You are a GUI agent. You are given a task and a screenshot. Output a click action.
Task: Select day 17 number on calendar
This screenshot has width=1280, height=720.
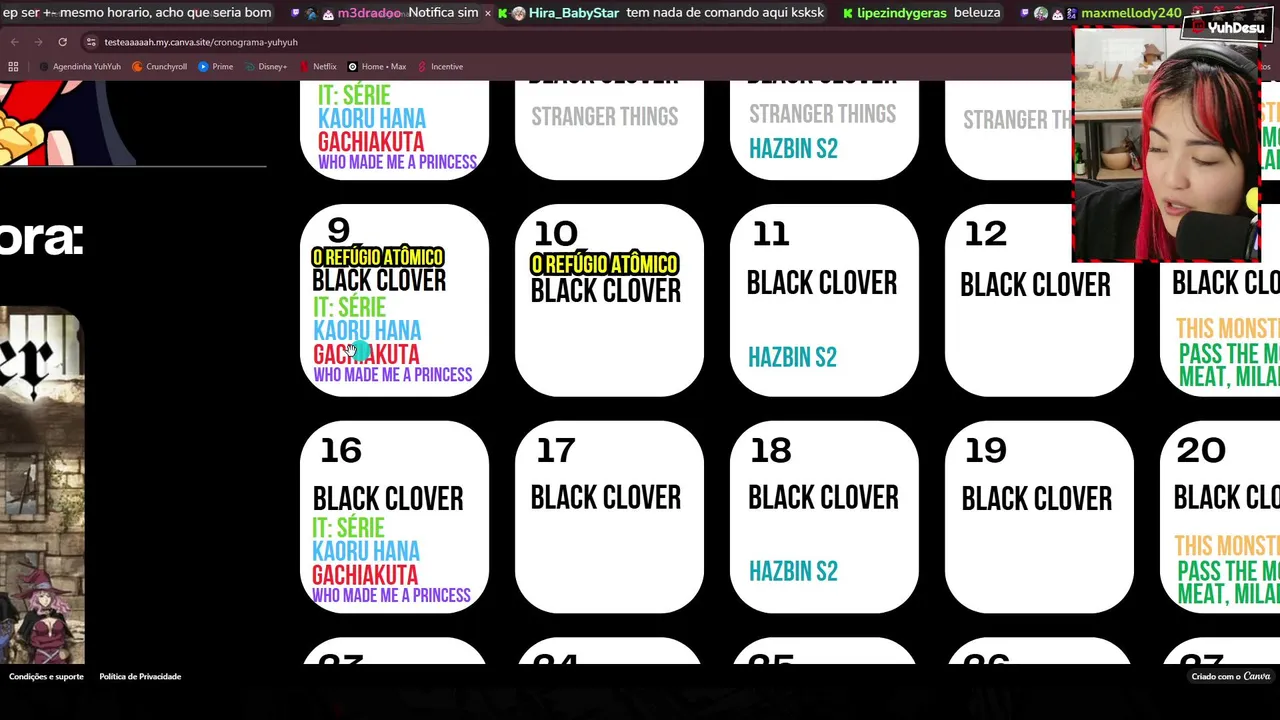pos(555,451)
